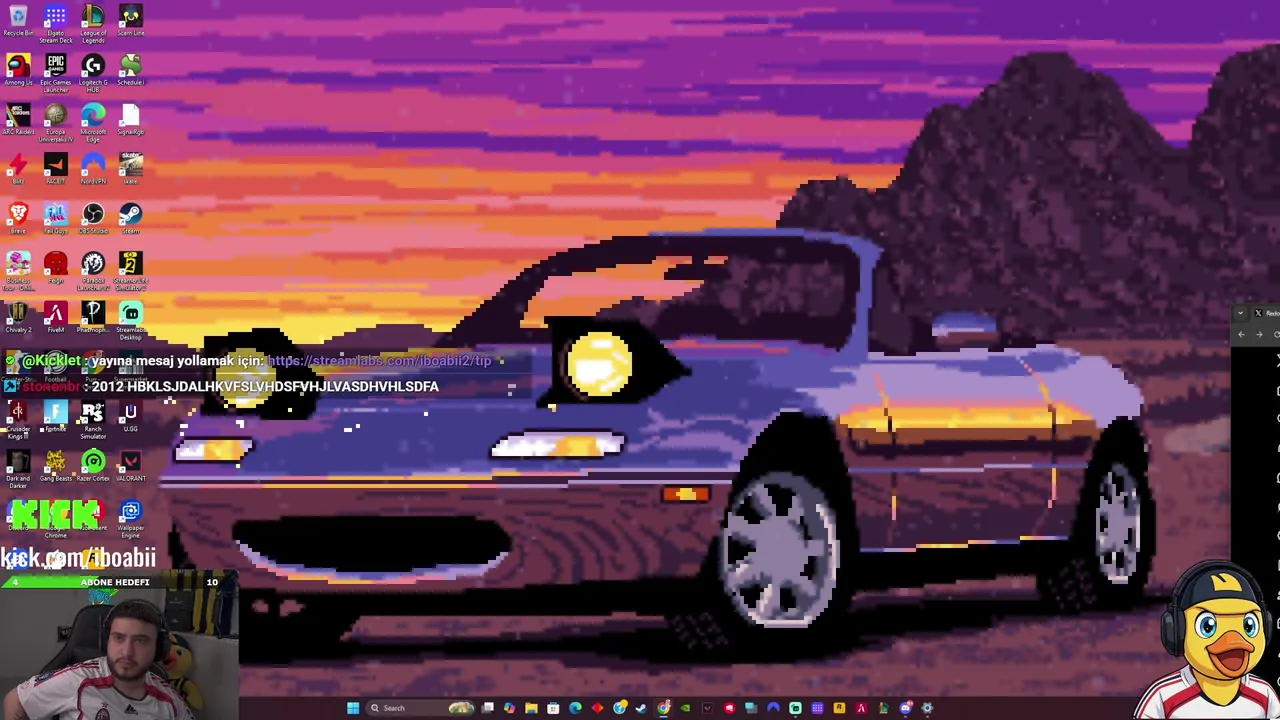Viewport: 1280px width, 720px height.
Task: Open Logitech G HUB desktop icon
Action: (93, 73)
